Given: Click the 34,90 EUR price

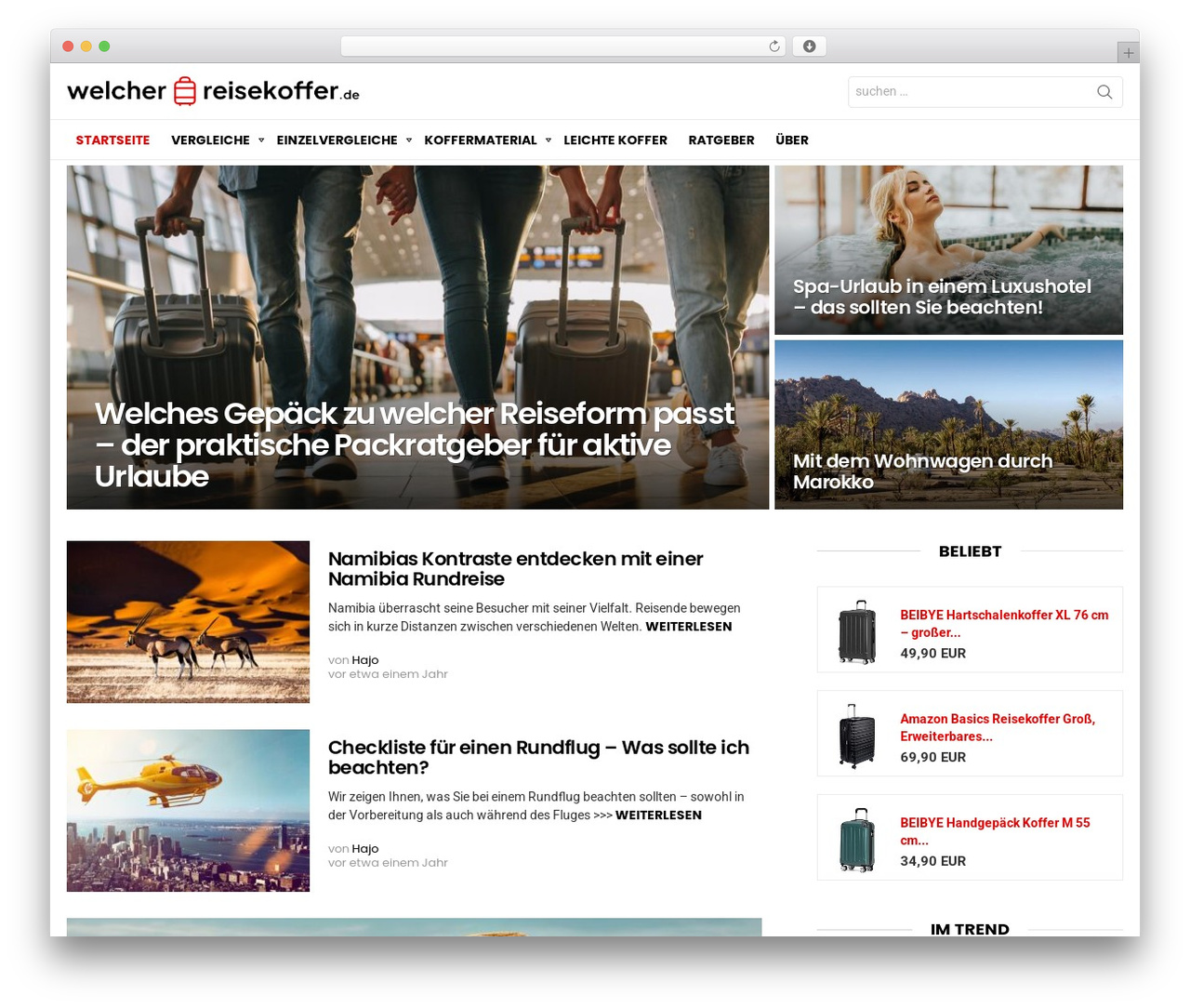Looking at the screenshot, I should [x=932, y=862].
